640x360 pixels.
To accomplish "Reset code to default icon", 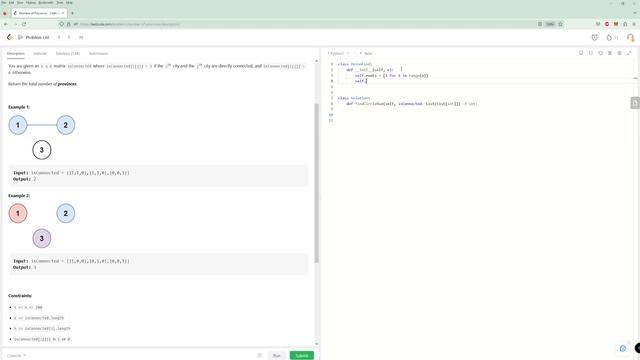I will 600,53.
